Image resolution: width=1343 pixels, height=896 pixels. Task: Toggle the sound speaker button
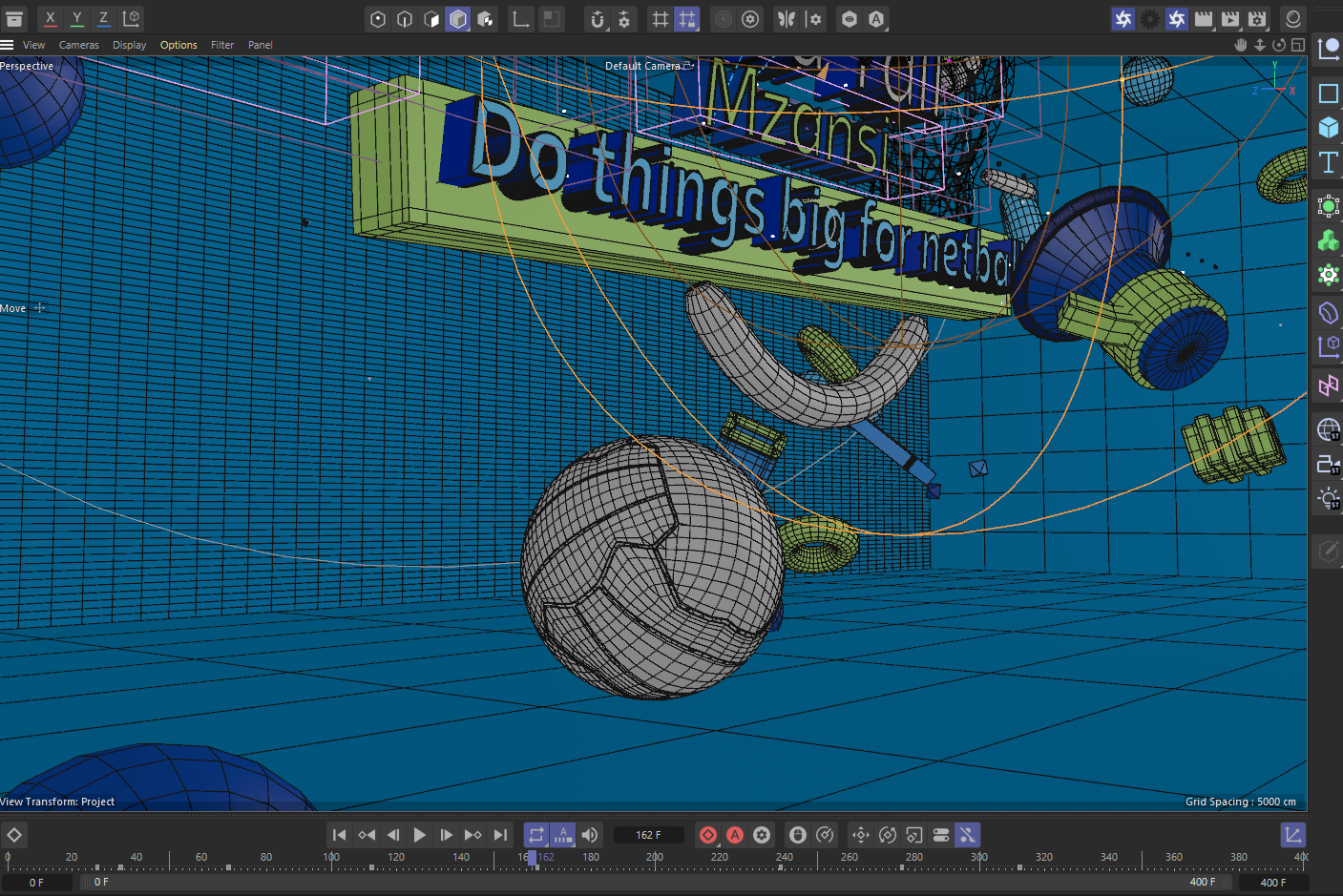click(x=590, y=835)
